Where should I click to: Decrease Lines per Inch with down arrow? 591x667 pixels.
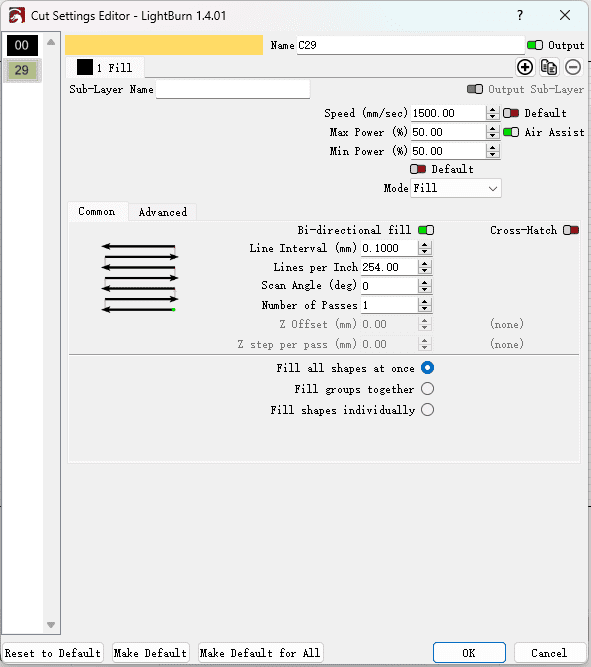425,271
